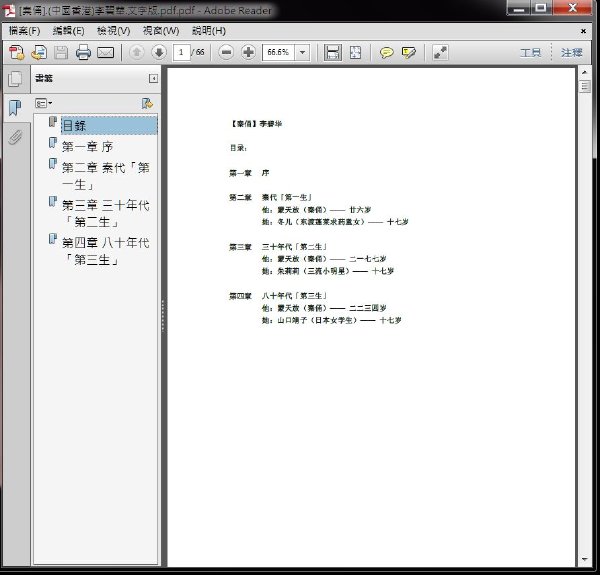The height and width of the screenshot is (575, 600).
Task: Open the 編輯(E) menu
Action: 68,31
